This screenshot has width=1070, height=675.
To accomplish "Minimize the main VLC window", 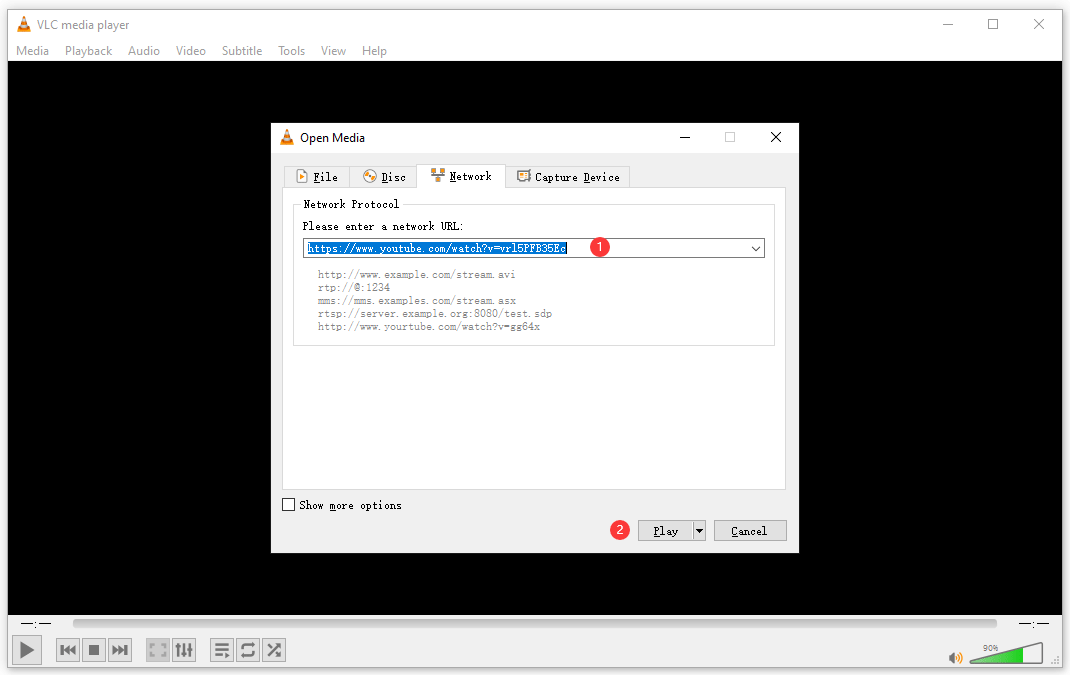I will [948, 25].
